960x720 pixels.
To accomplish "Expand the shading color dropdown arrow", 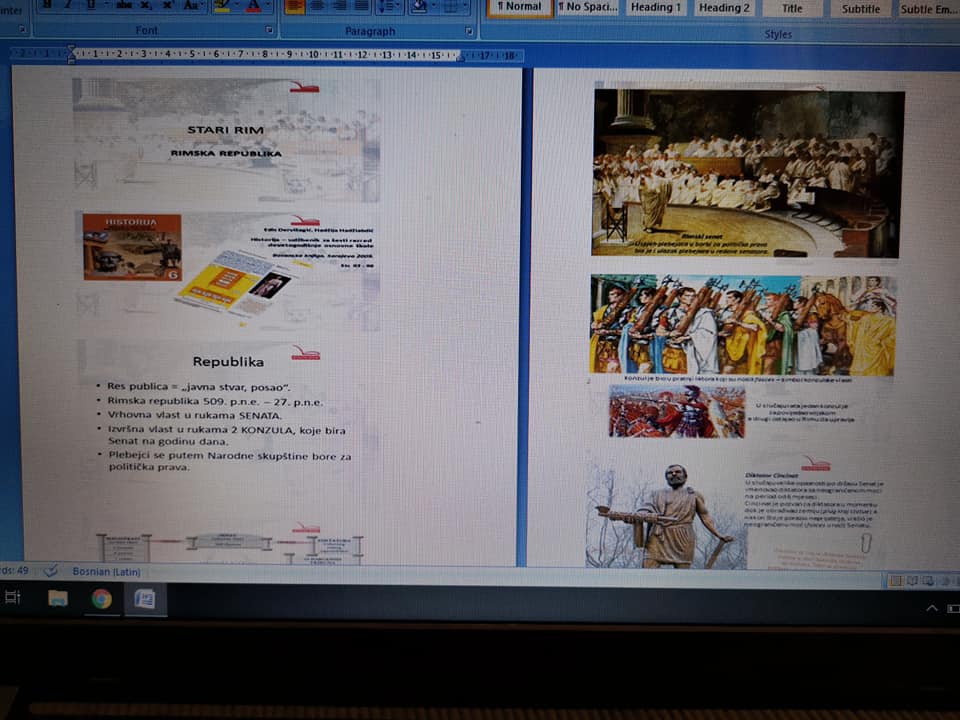I will tap(434, 7).
